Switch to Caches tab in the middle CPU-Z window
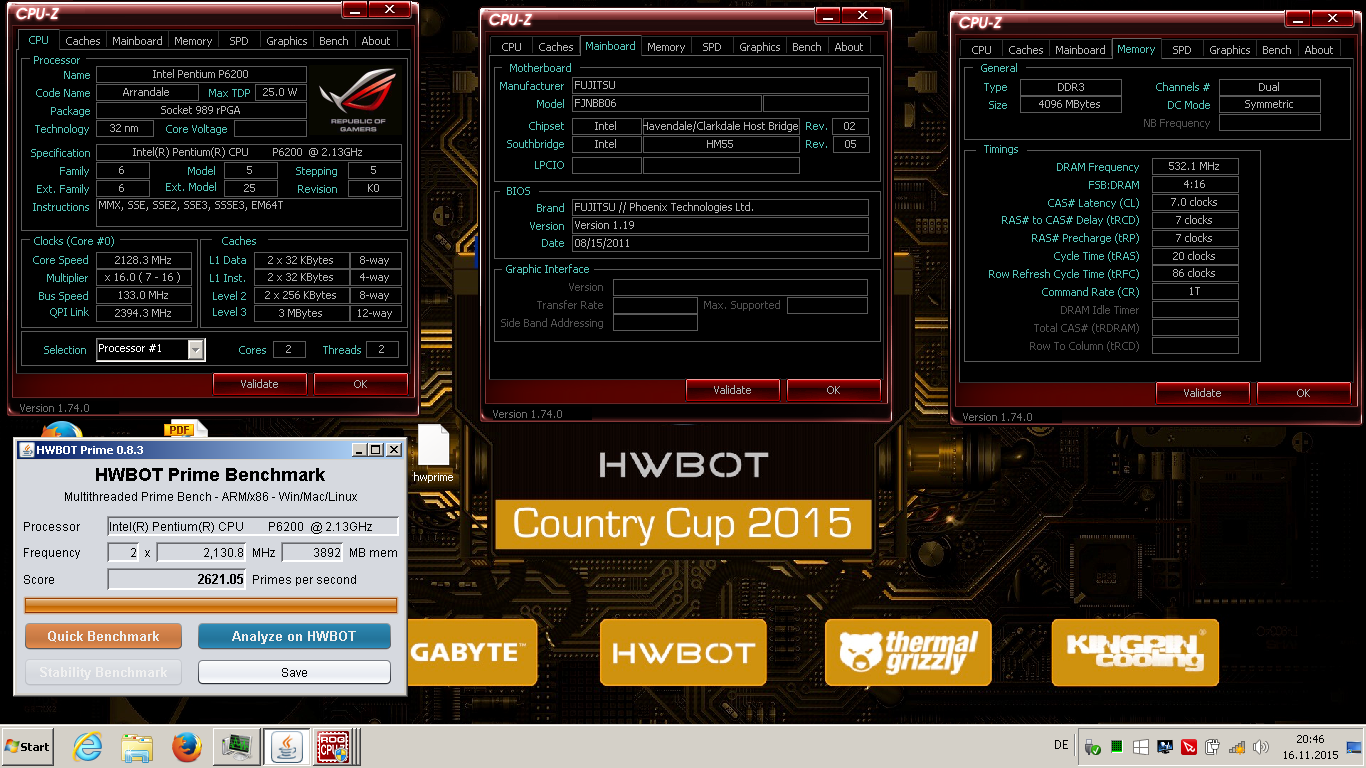 pyautogui.click(x=556, y=47)
